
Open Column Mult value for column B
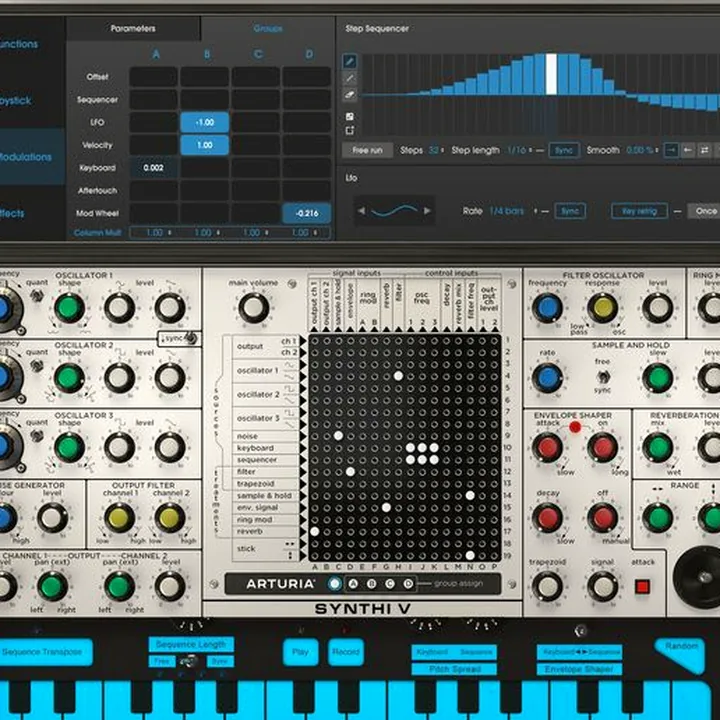(x=206, y=232)
